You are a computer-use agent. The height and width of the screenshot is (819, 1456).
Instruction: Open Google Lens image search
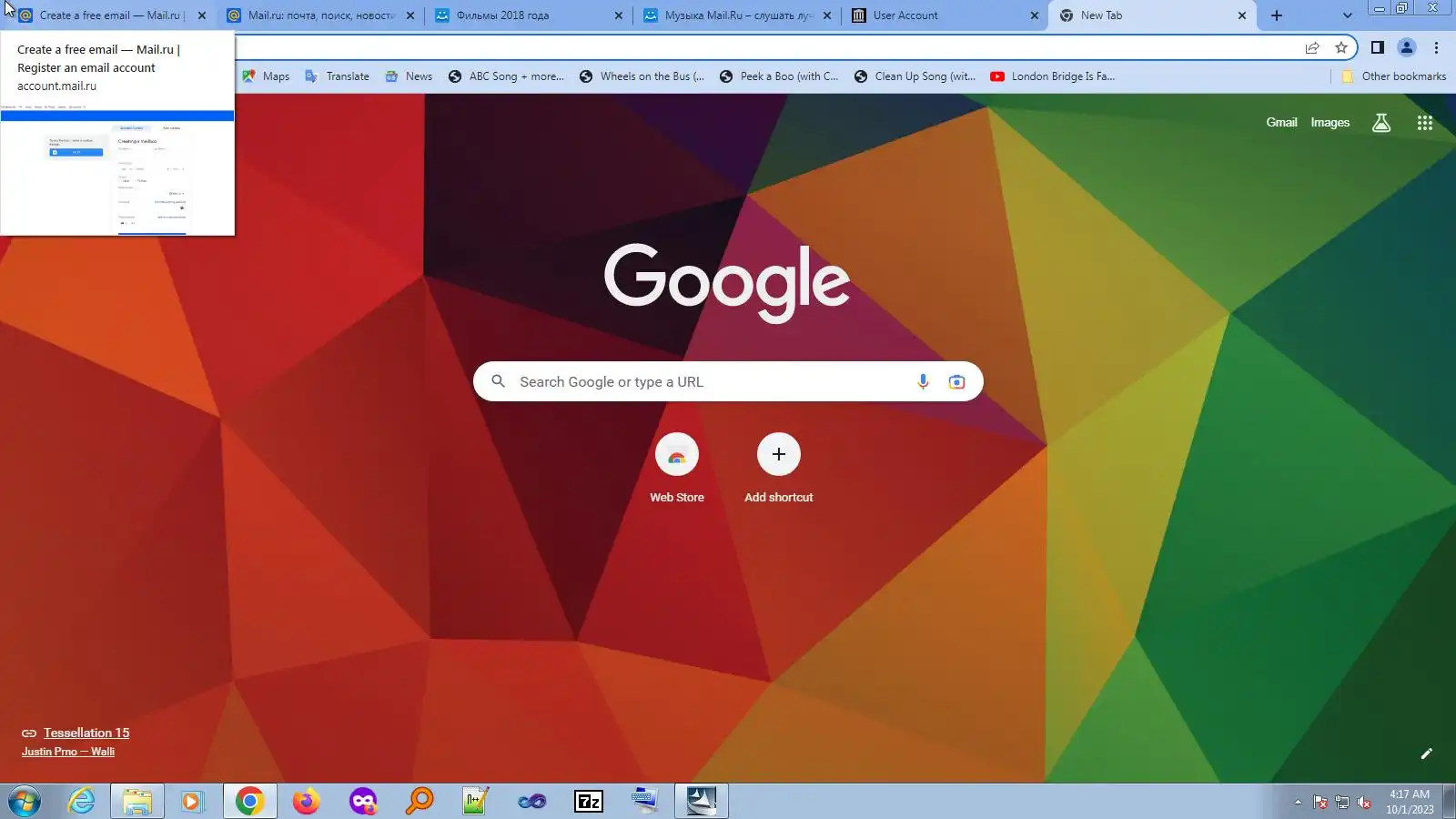coord(956,382)
